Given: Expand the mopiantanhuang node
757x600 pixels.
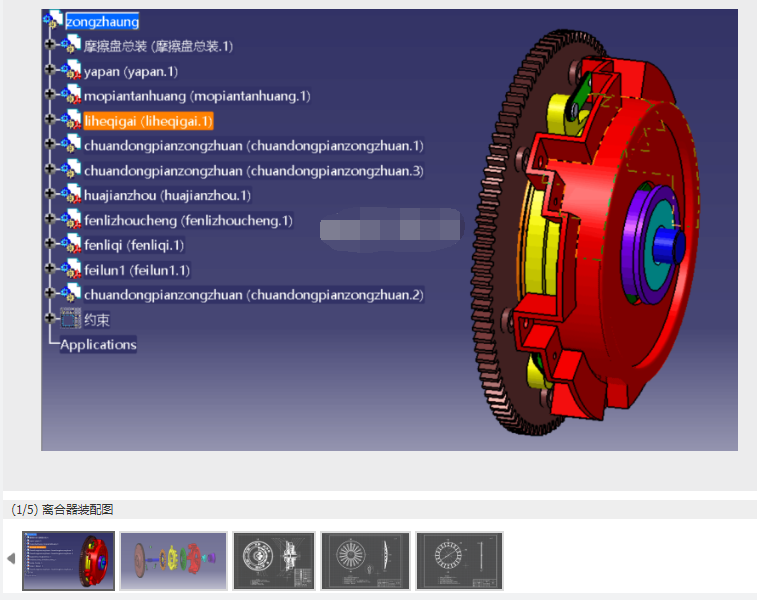Looking at the screenshot, I should point(50,94).
